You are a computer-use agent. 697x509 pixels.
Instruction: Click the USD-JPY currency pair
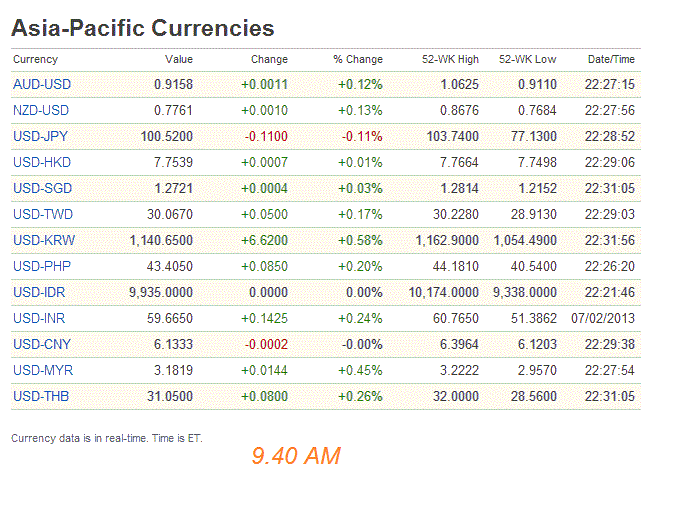click(41, 136)
